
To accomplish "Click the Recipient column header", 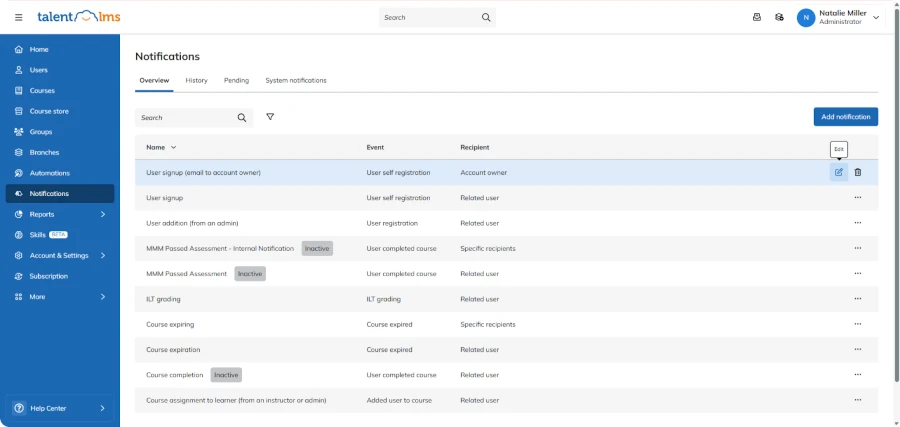I will [475, 147].
